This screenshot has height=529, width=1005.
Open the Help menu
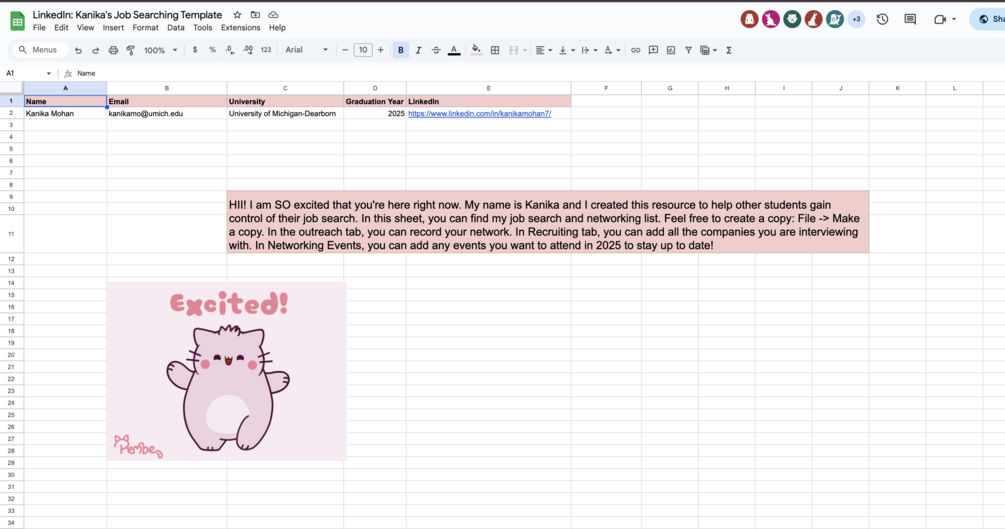point(277,28)
